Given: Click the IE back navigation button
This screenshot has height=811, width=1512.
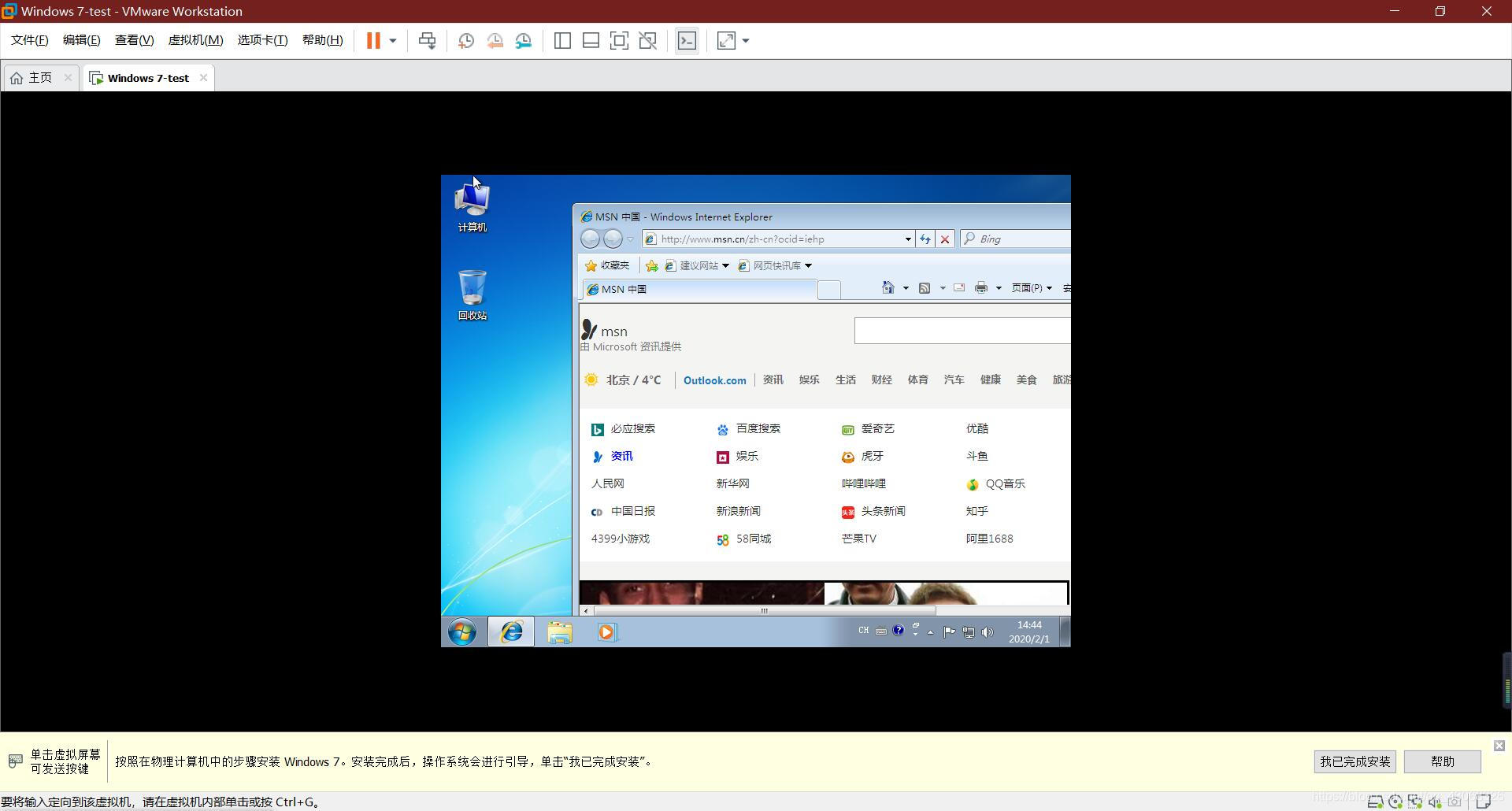Looking at the screenshot, I should (590, 239).
